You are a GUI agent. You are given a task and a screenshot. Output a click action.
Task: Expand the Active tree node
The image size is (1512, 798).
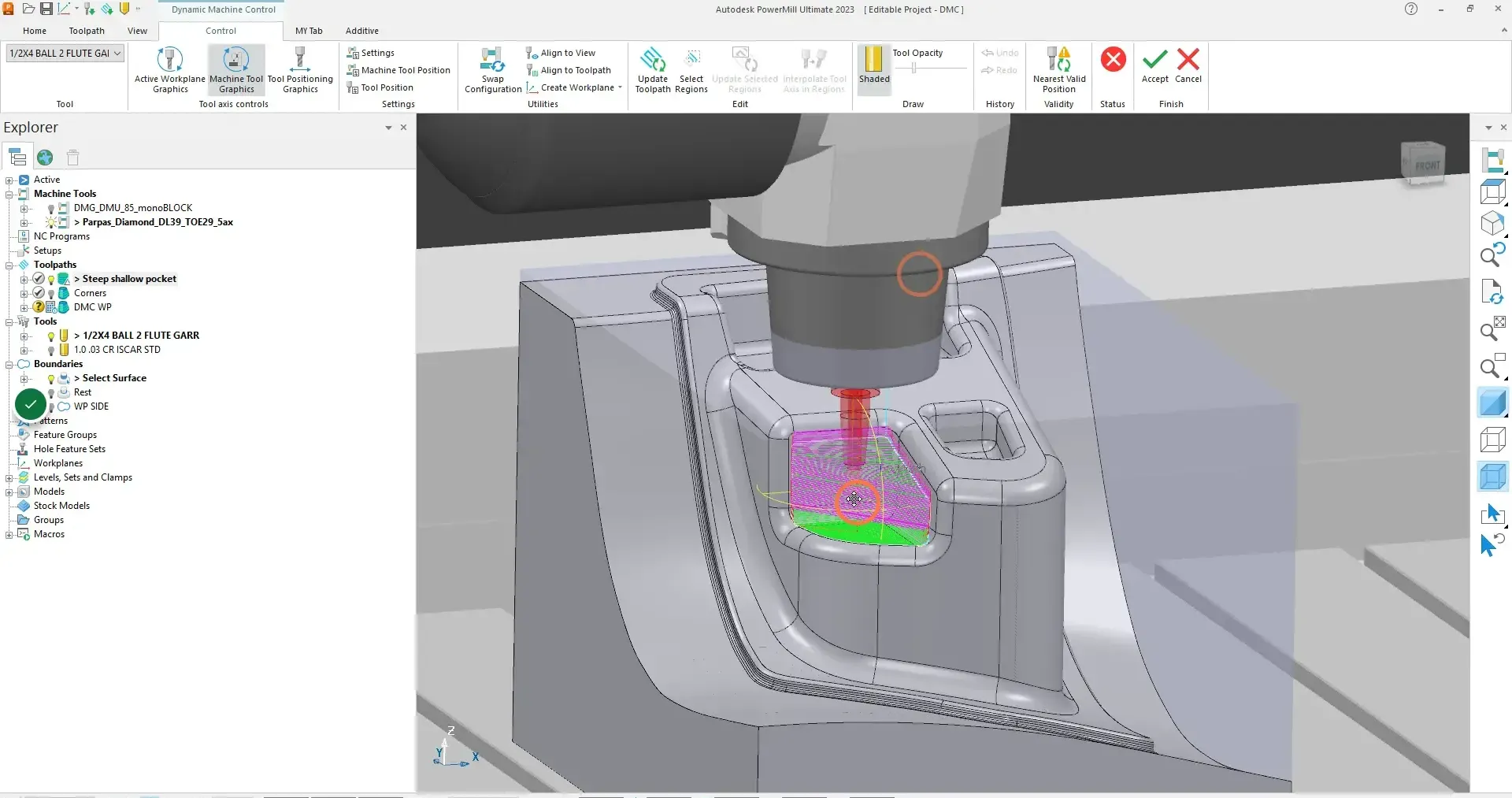[9, 180]
